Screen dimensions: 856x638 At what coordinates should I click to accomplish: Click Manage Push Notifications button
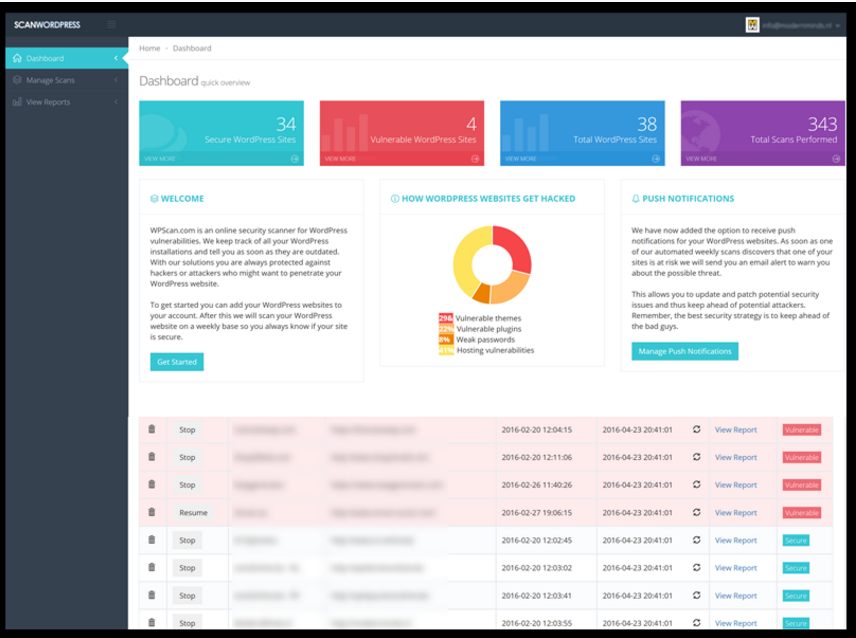pyautogui.click(x=685, y=351)
